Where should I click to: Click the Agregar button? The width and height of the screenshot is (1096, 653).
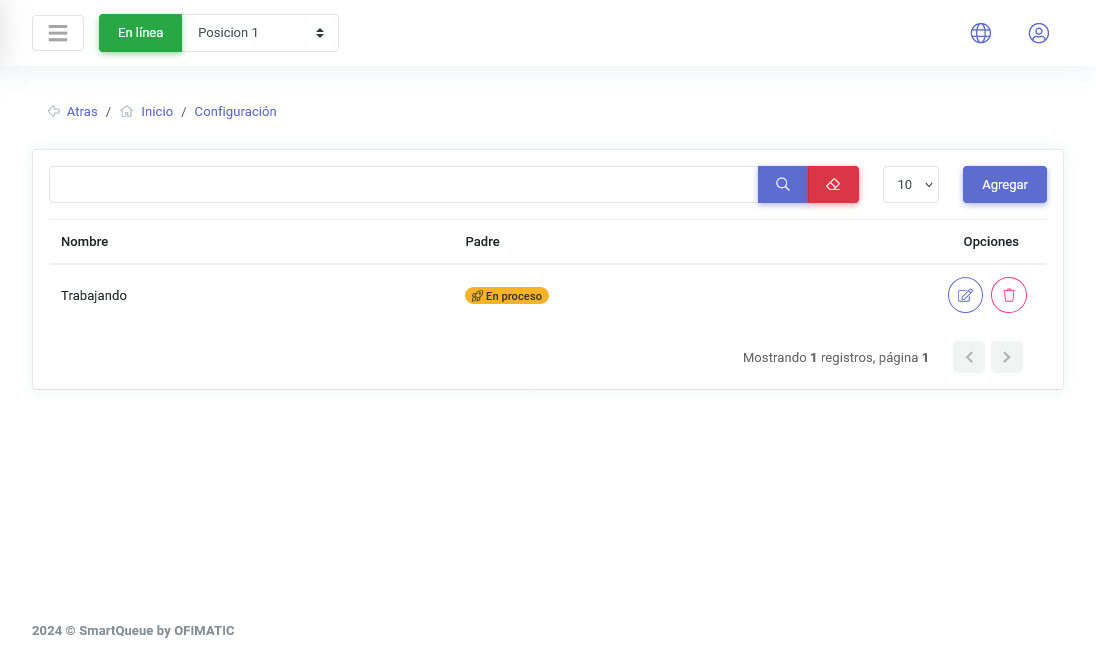pos(1004,185)
